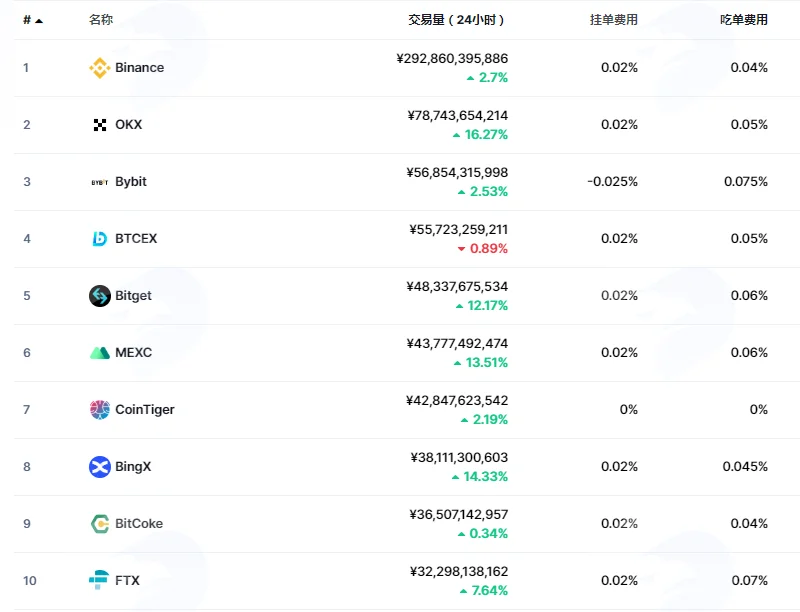The height and width of the screenshot is (612, 800).
Task: Click FTX's 0.07% taker fee
Action: coord(749,581)
